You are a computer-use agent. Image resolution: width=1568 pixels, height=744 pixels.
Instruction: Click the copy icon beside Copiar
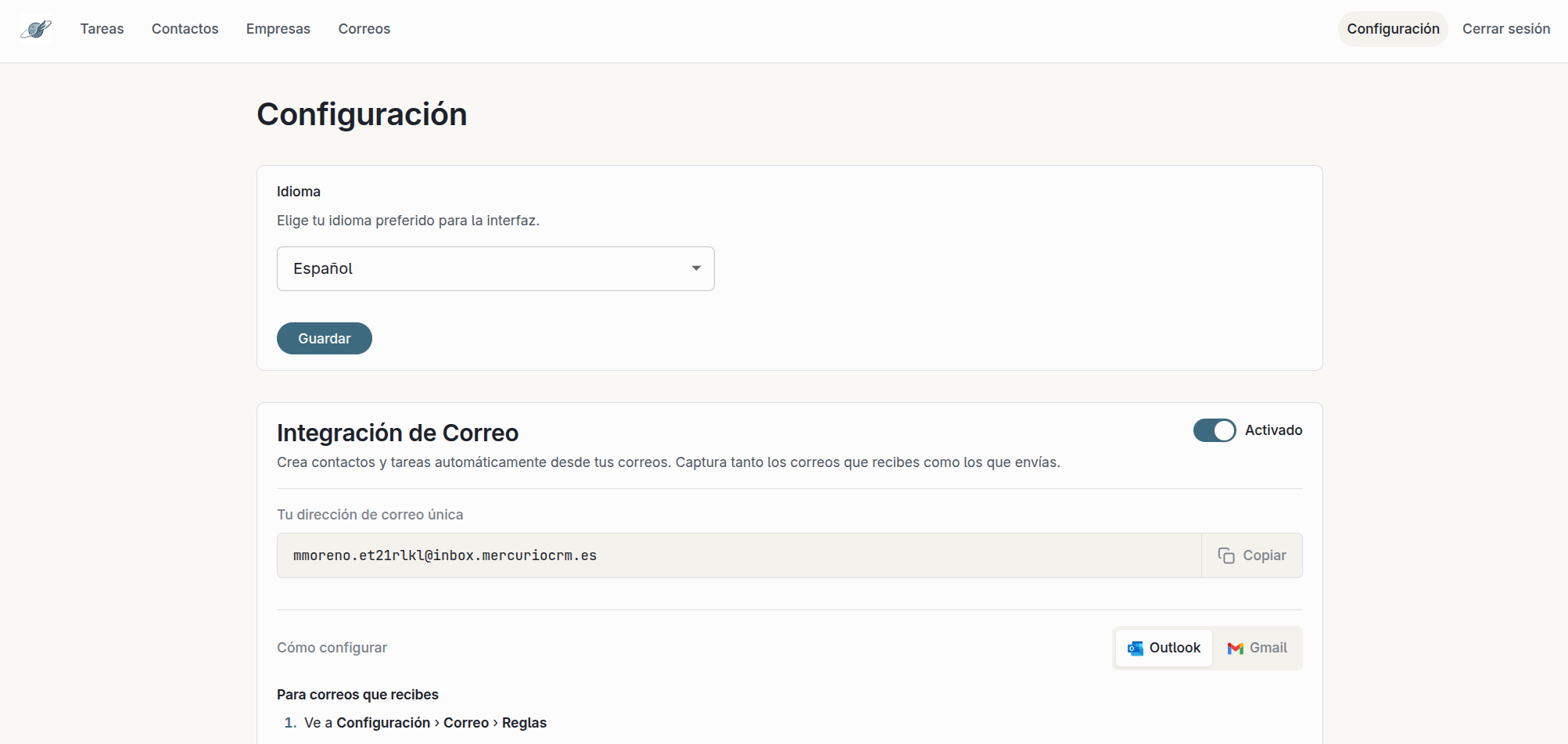1225,555
